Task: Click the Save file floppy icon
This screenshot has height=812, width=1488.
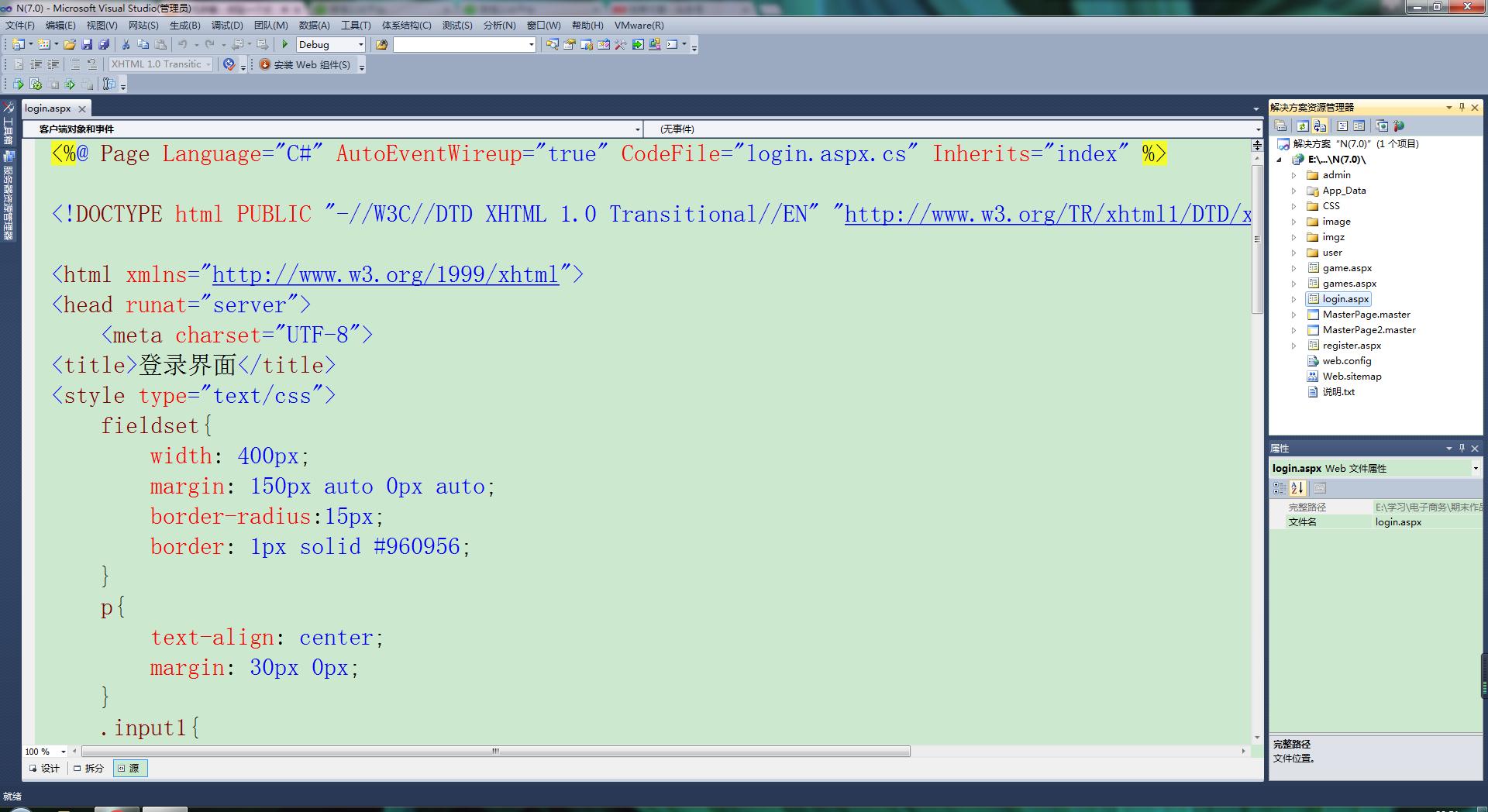Action: (x=87, y=45)
